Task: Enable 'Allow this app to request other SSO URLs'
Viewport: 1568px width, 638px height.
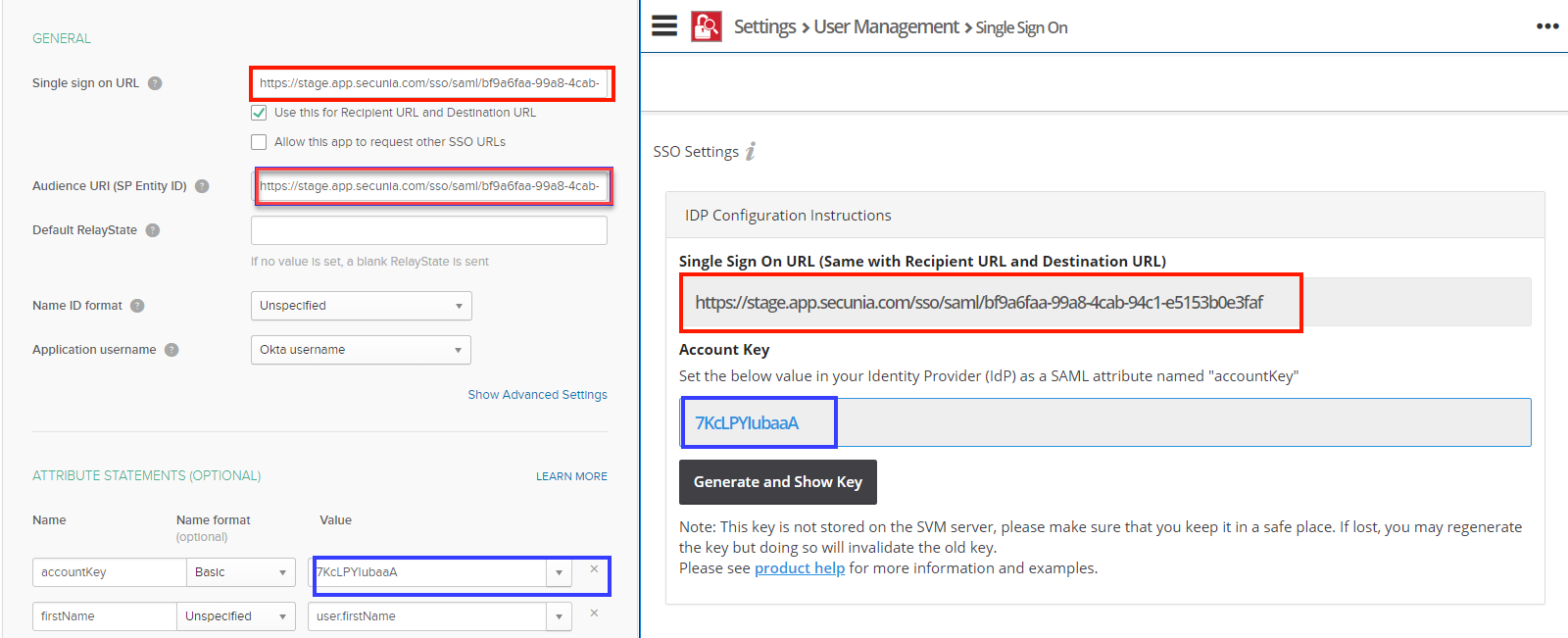Action: point(259,142)
